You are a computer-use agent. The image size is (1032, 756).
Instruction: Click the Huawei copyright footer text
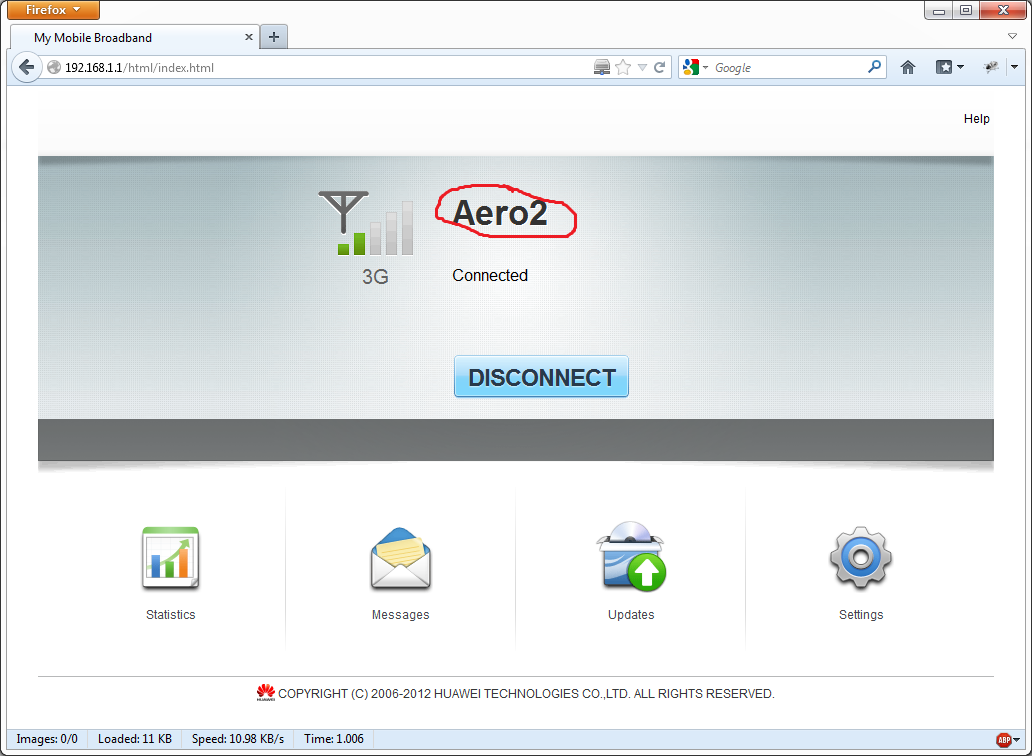coord(526,693)
